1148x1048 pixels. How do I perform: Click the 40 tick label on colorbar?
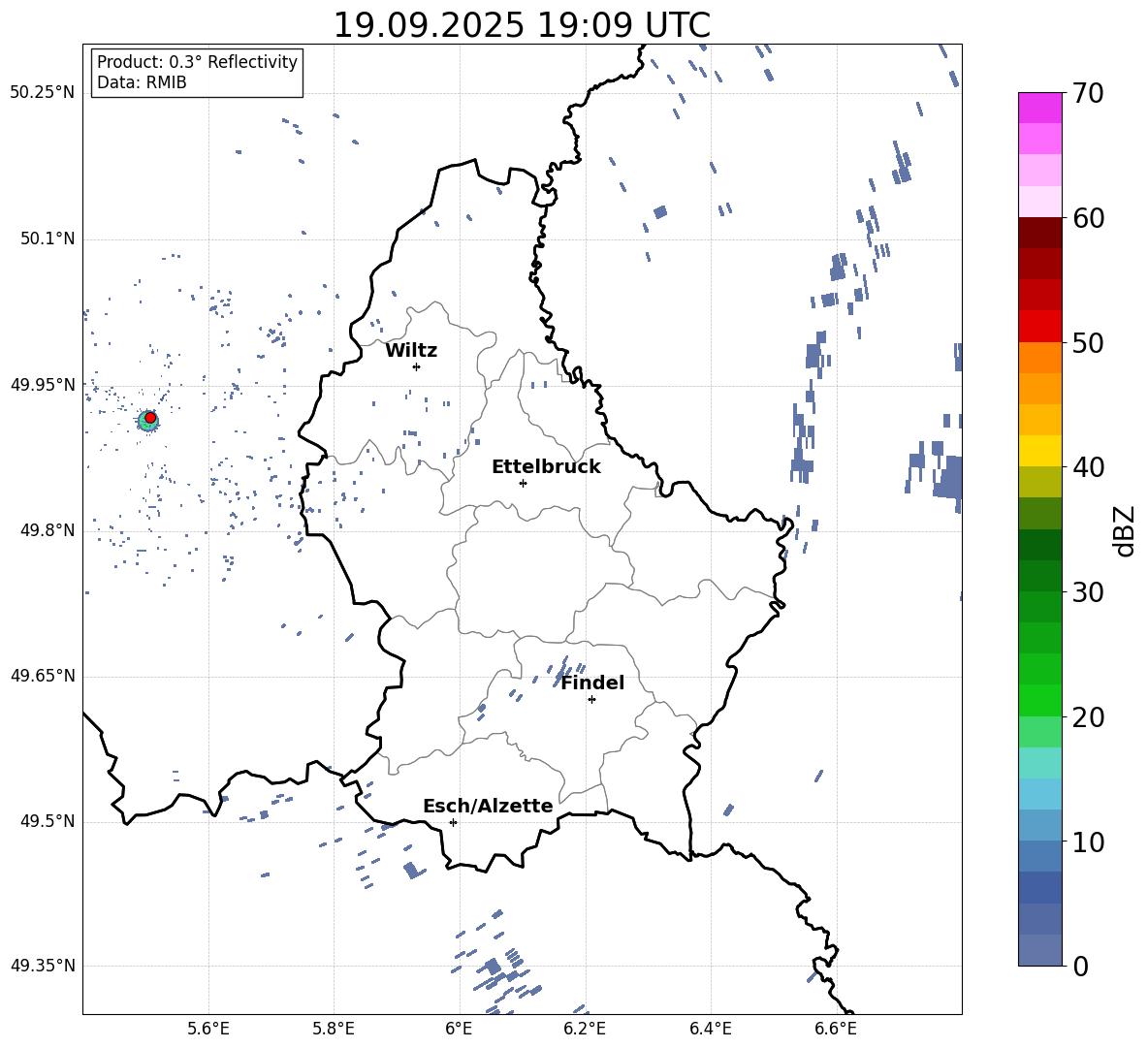[x=1088, y=467]
